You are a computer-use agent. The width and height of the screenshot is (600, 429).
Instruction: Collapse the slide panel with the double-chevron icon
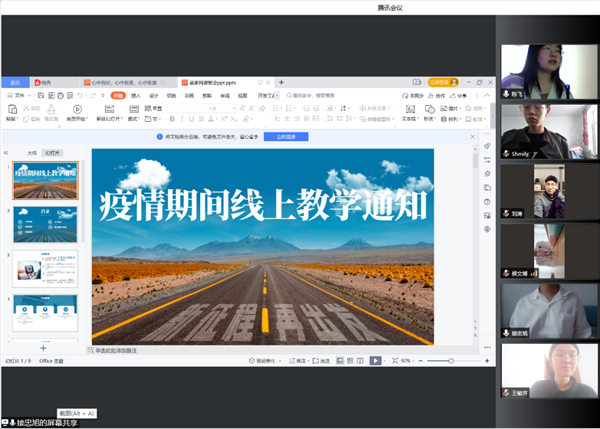point(6,153)
